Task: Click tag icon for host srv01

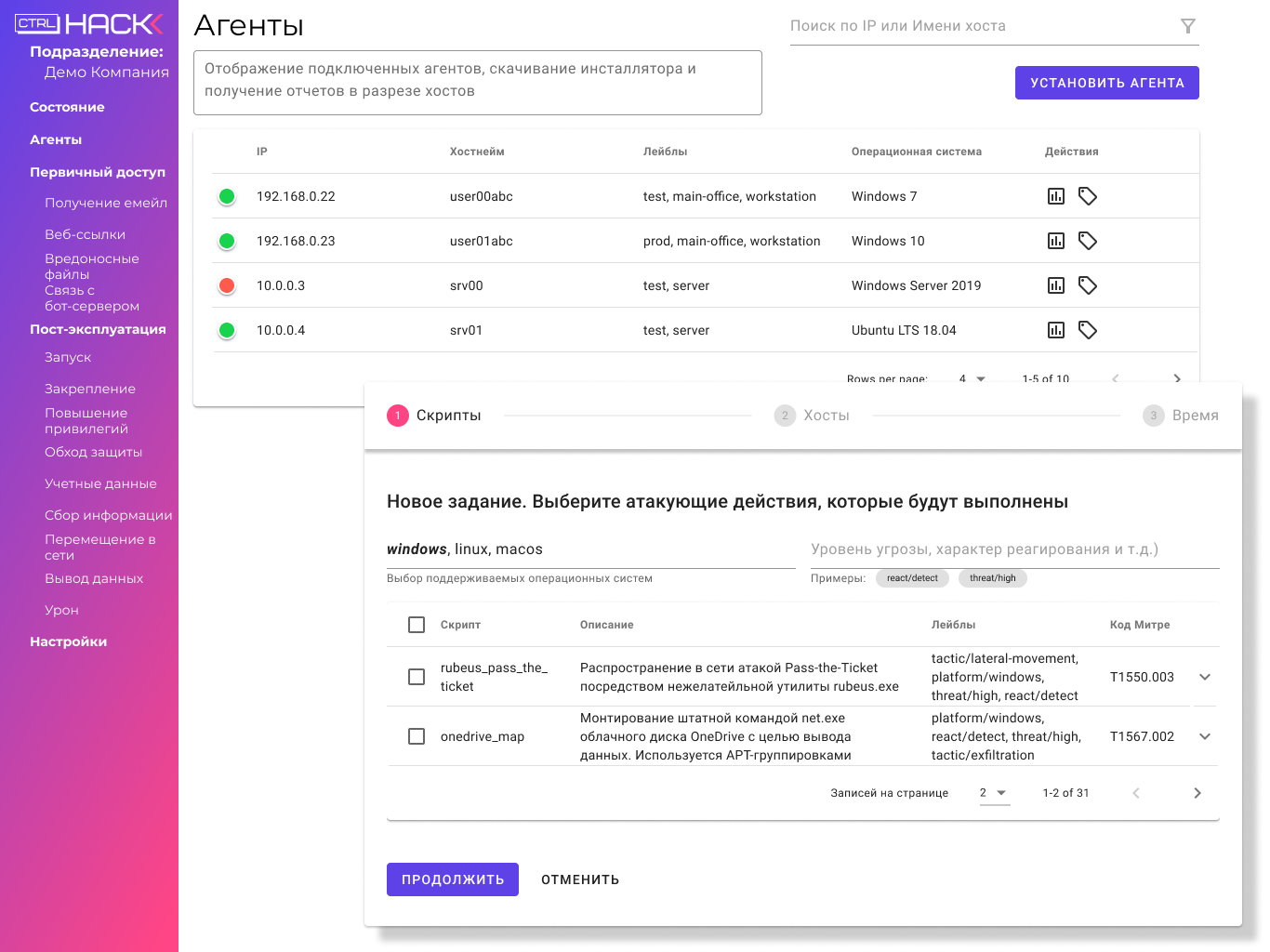Action: pos(1088,330)
